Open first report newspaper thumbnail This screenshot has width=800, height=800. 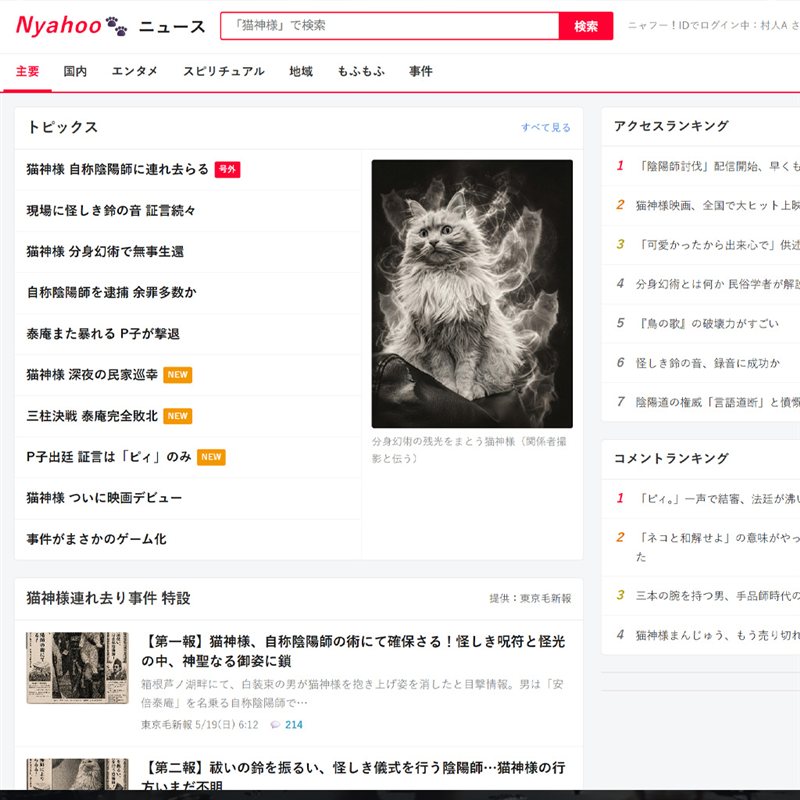[x=78, y=668]
